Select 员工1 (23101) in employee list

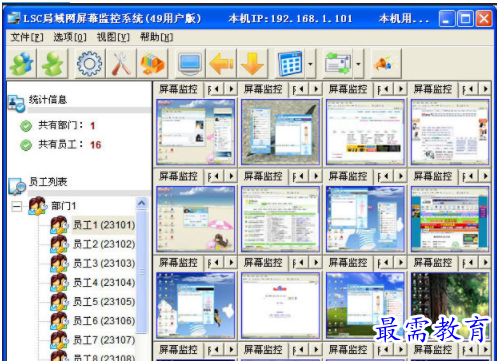tap(104, 225)
